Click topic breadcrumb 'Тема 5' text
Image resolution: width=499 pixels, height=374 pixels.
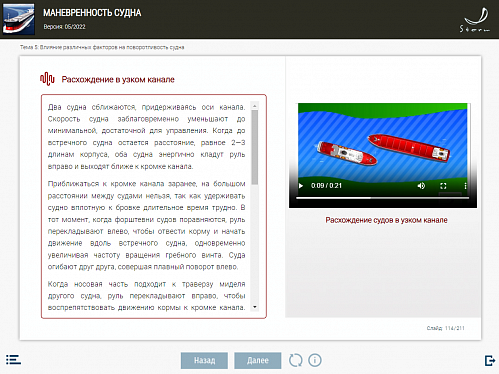(102, 47)
